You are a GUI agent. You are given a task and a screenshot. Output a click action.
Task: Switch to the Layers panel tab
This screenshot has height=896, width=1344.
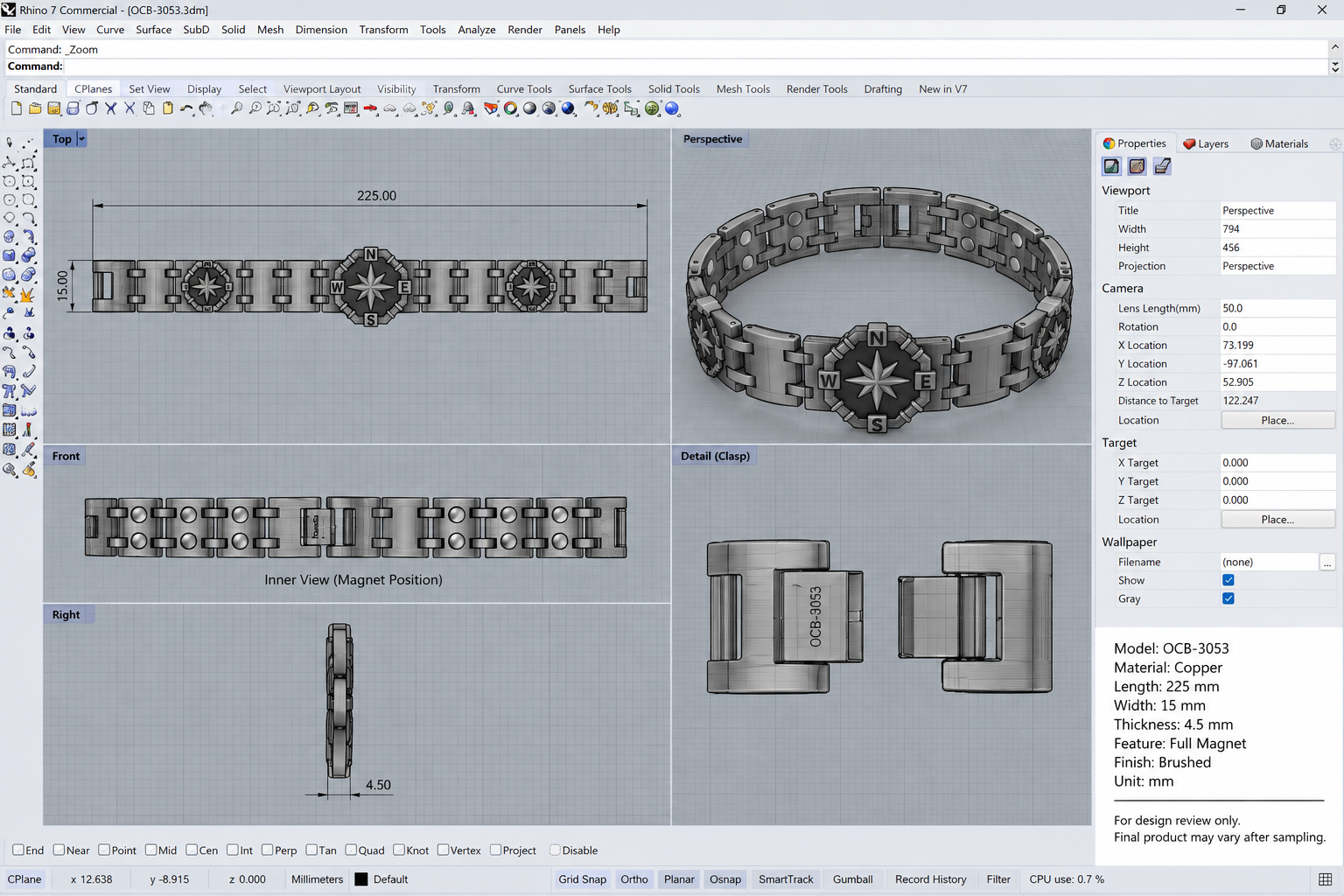[1206, 143]
